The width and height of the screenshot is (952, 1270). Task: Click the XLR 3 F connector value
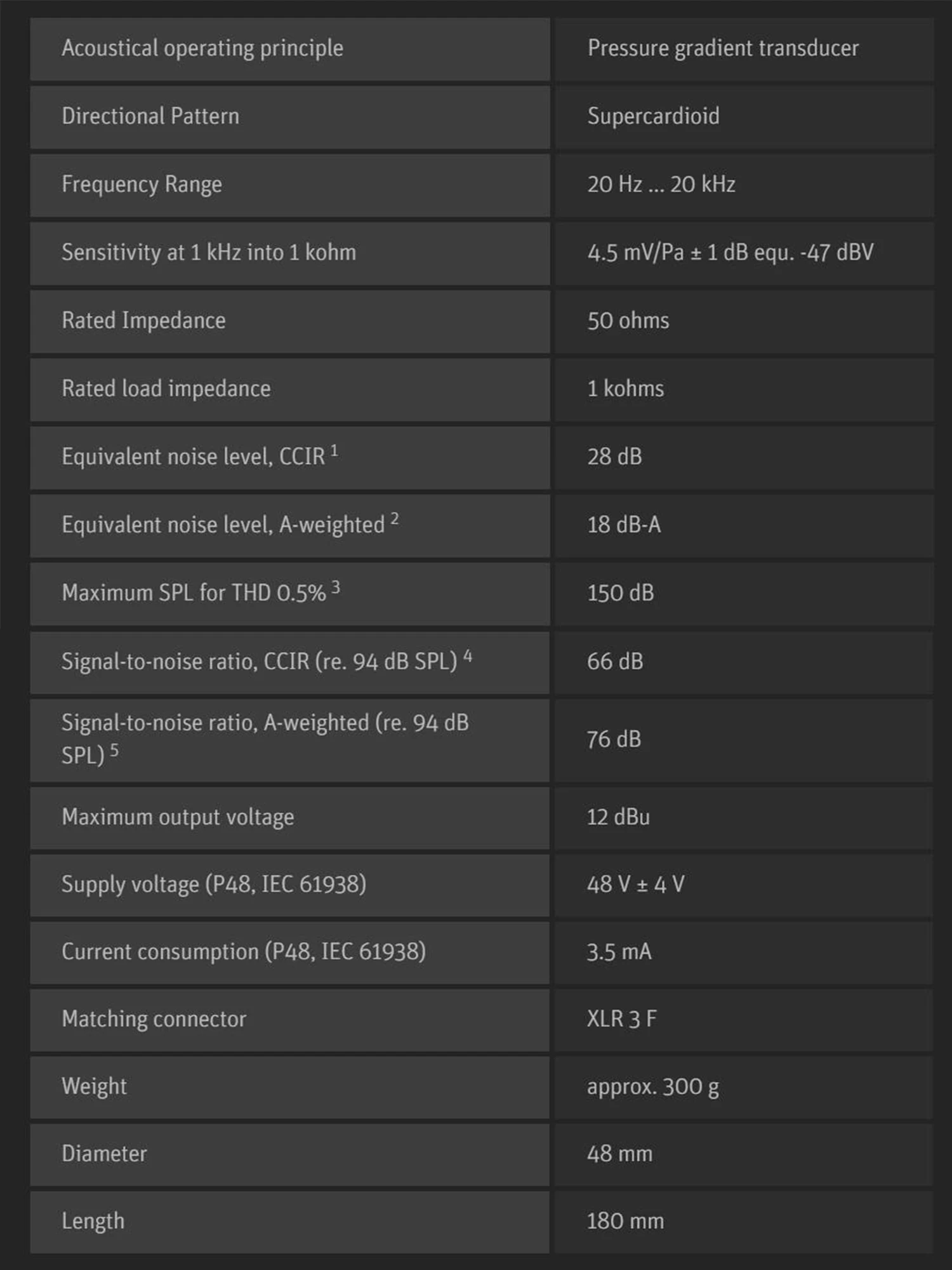[x=621, y=1019]
